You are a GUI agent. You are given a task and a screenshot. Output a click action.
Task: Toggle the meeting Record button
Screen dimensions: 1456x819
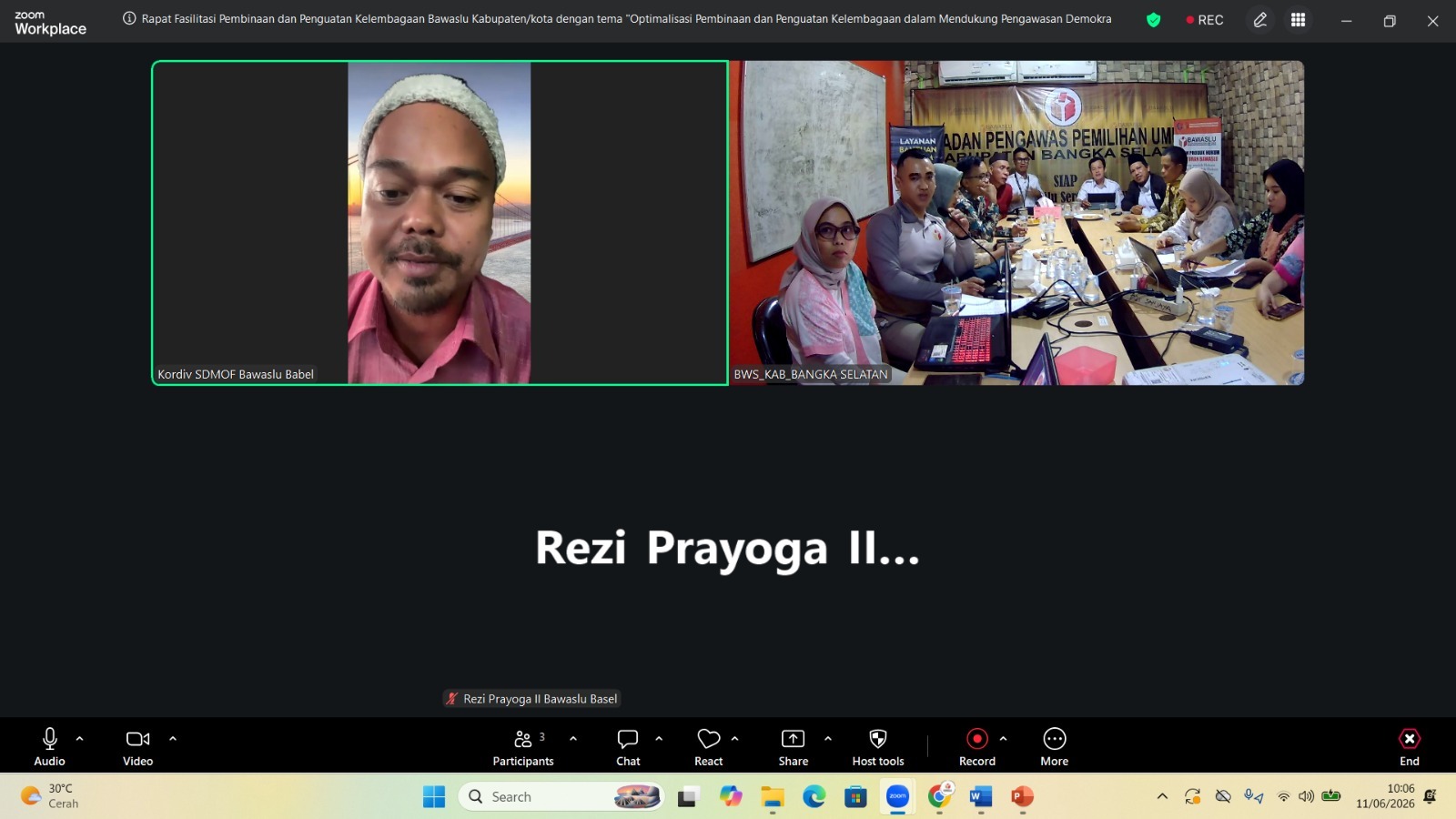point(977,746)
